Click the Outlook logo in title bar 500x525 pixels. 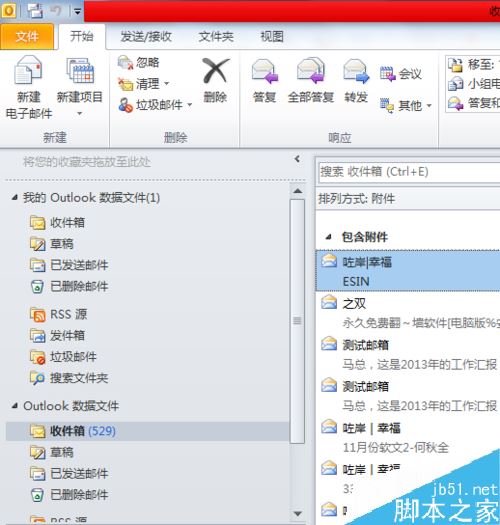9,11
